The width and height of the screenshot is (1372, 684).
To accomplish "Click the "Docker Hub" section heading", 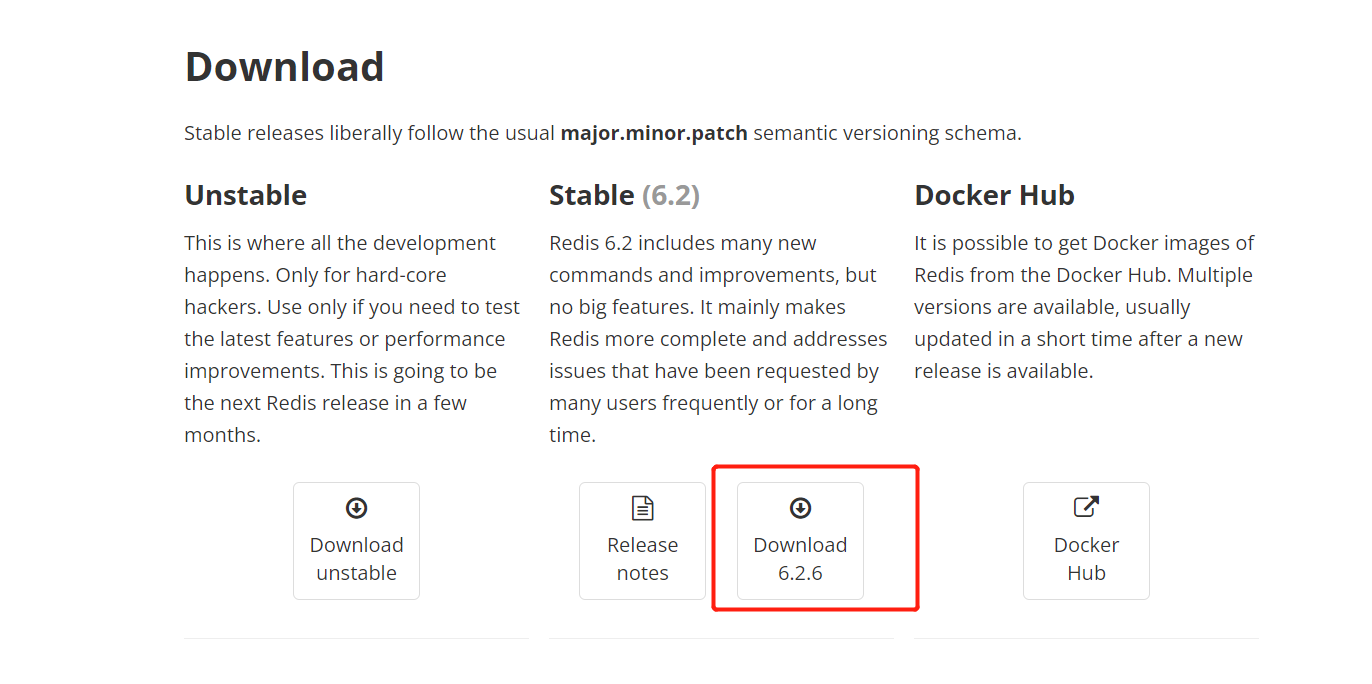I will [x=994, y=195].
